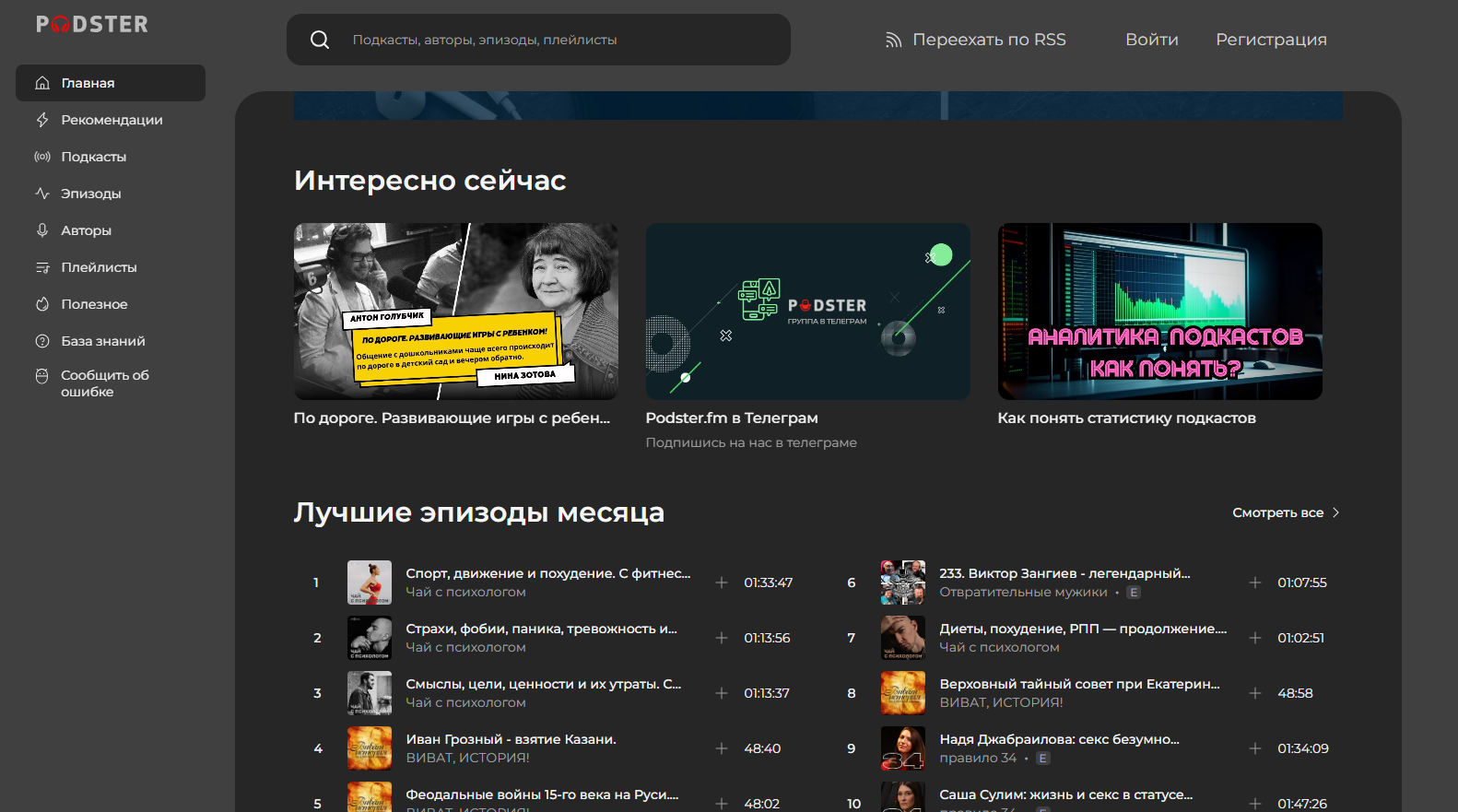This screenshot has width=1458, height=812.
Task: Add Верховный тайный совет with plus icon
Action: click(1254, 693)
